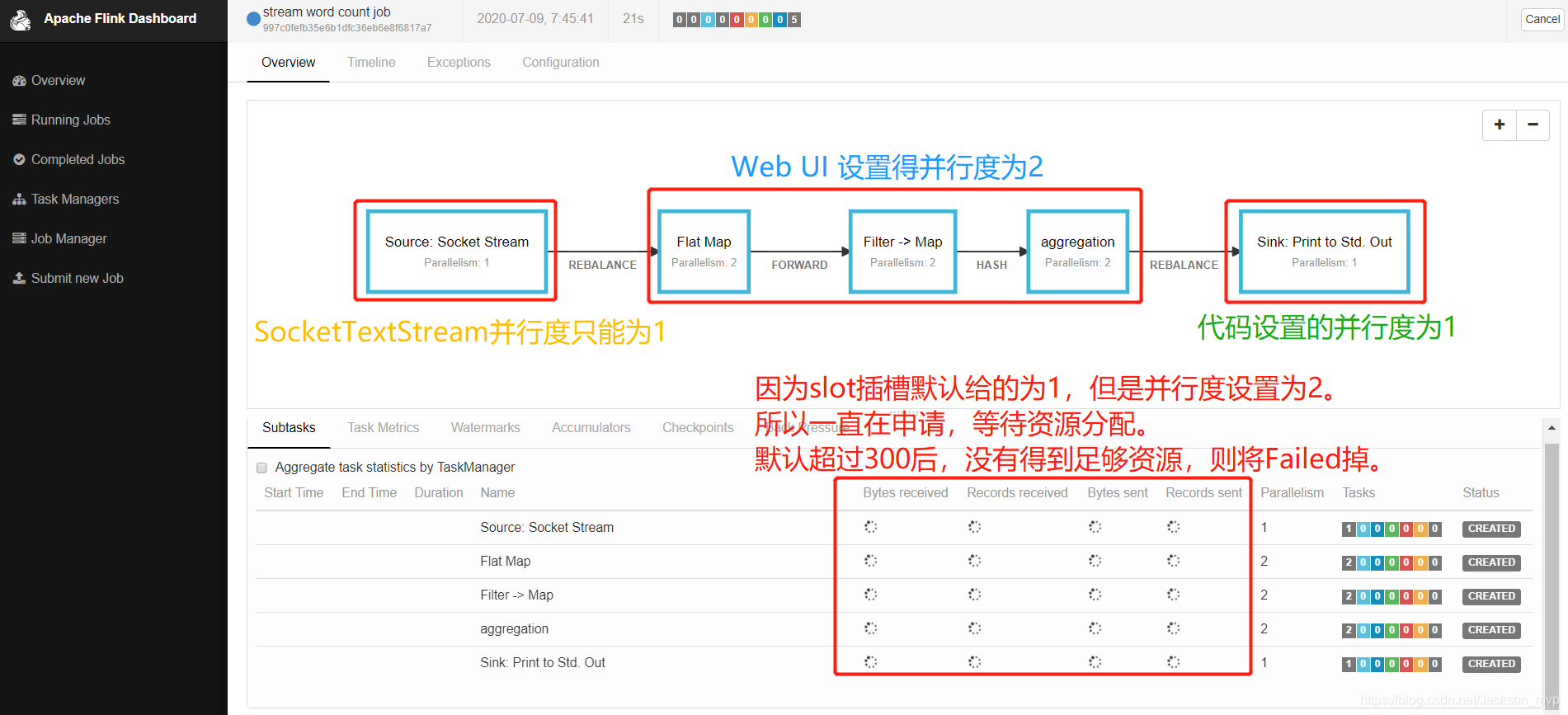Select the Filter -> Map graph node
Screen dimensions: 1568x715
point(902,252)
